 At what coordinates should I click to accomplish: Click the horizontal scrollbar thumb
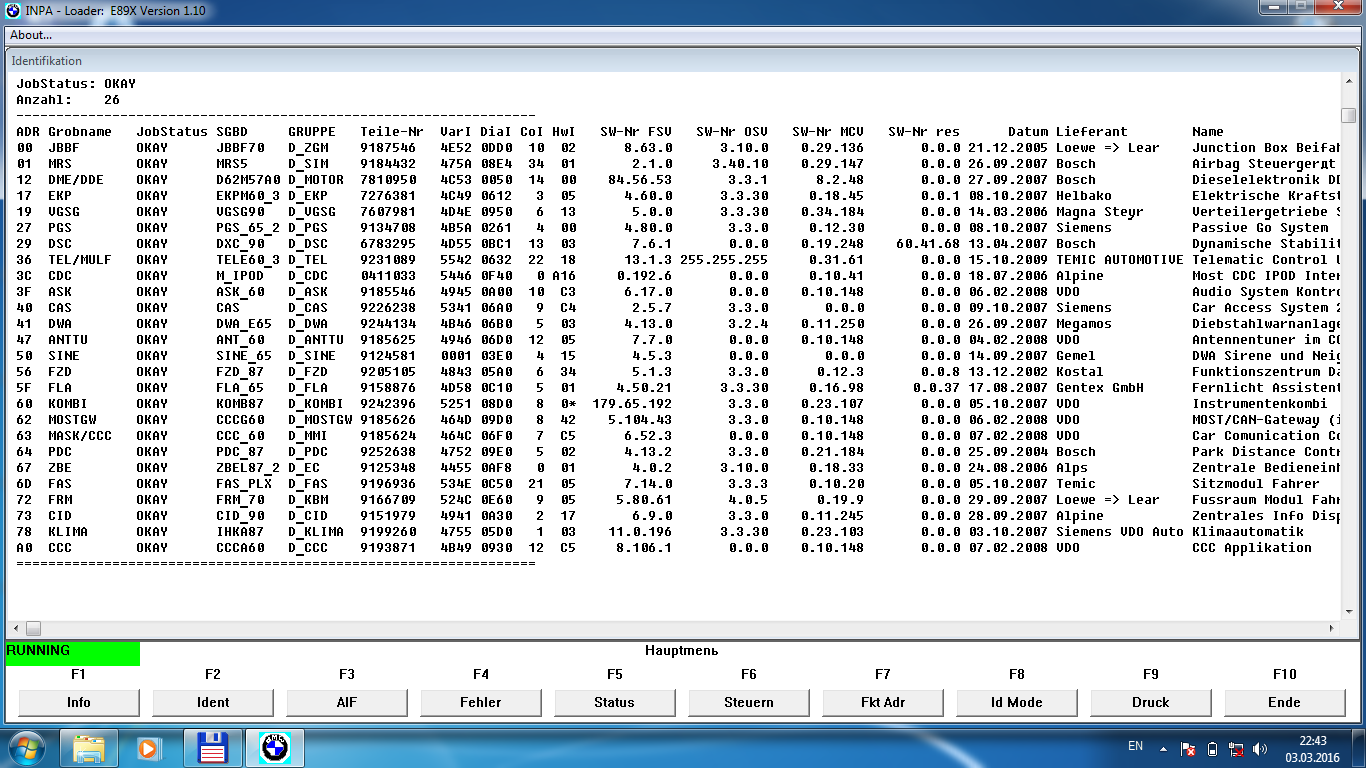point(33,629)
